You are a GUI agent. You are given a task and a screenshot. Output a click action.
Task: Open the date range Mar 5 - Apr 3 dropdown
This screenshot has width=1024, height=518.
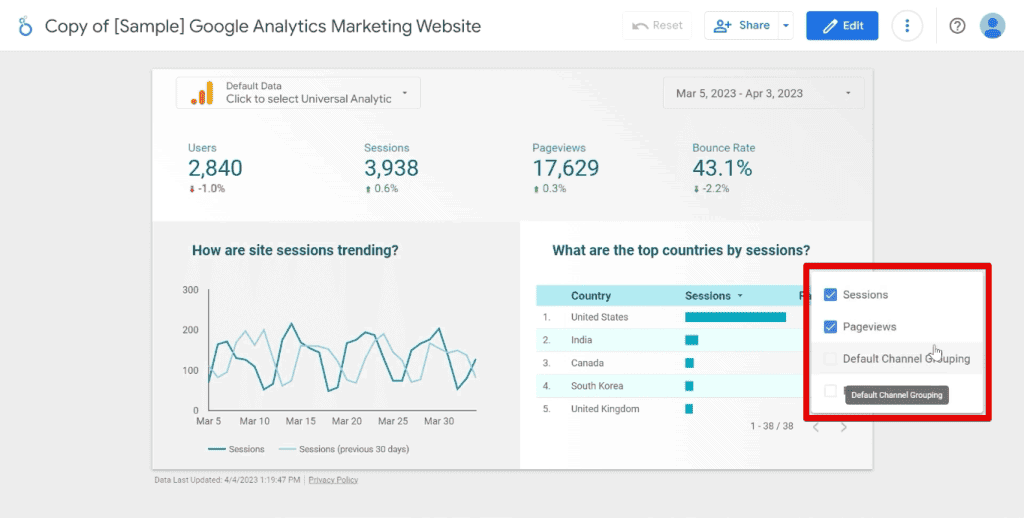[x=763, y=93]
